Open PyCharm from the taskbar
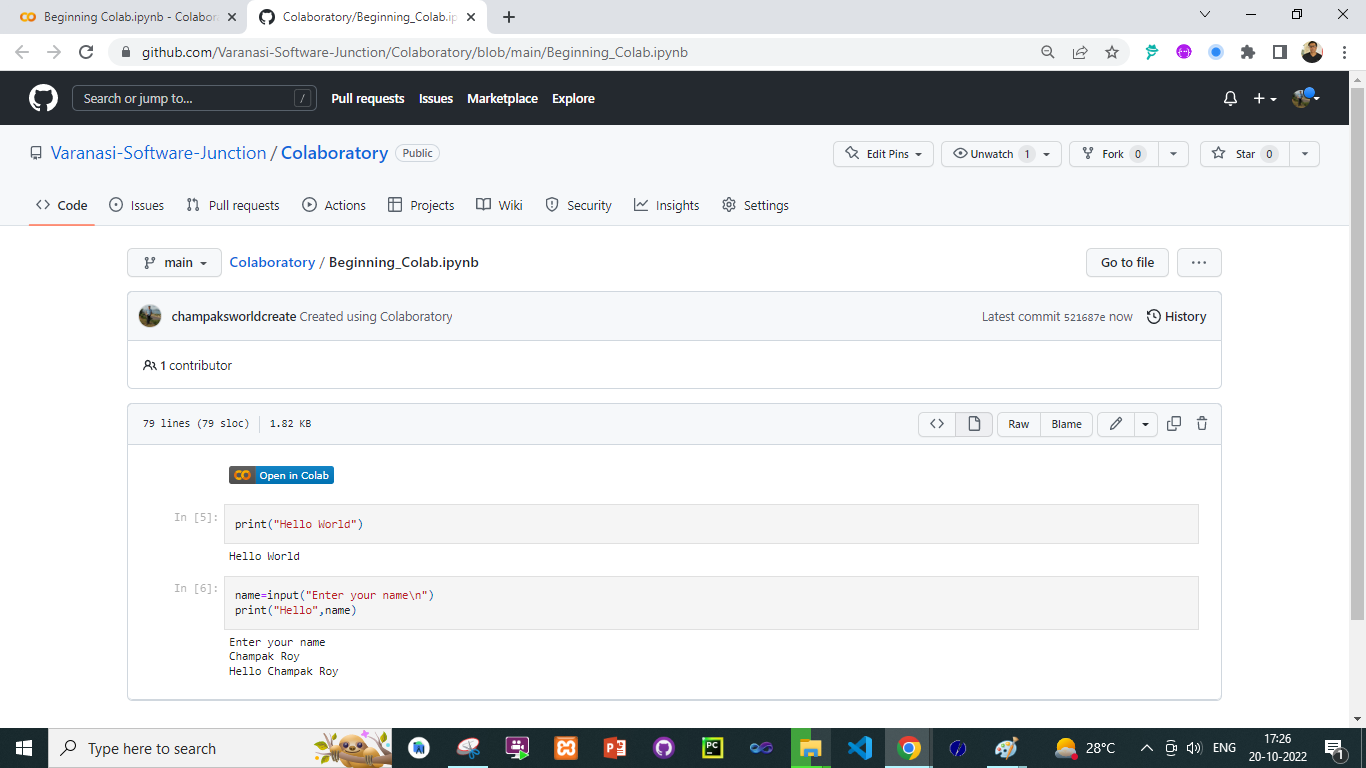Viewport: 1366px width, 768px height. click(712, 748)
